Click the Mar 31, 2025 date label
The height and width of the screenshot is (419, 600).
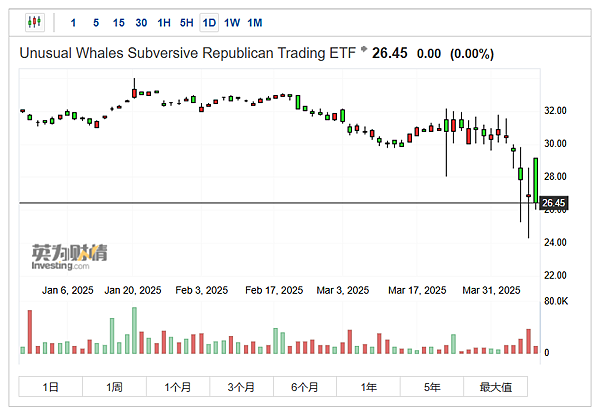click(491, 290)
